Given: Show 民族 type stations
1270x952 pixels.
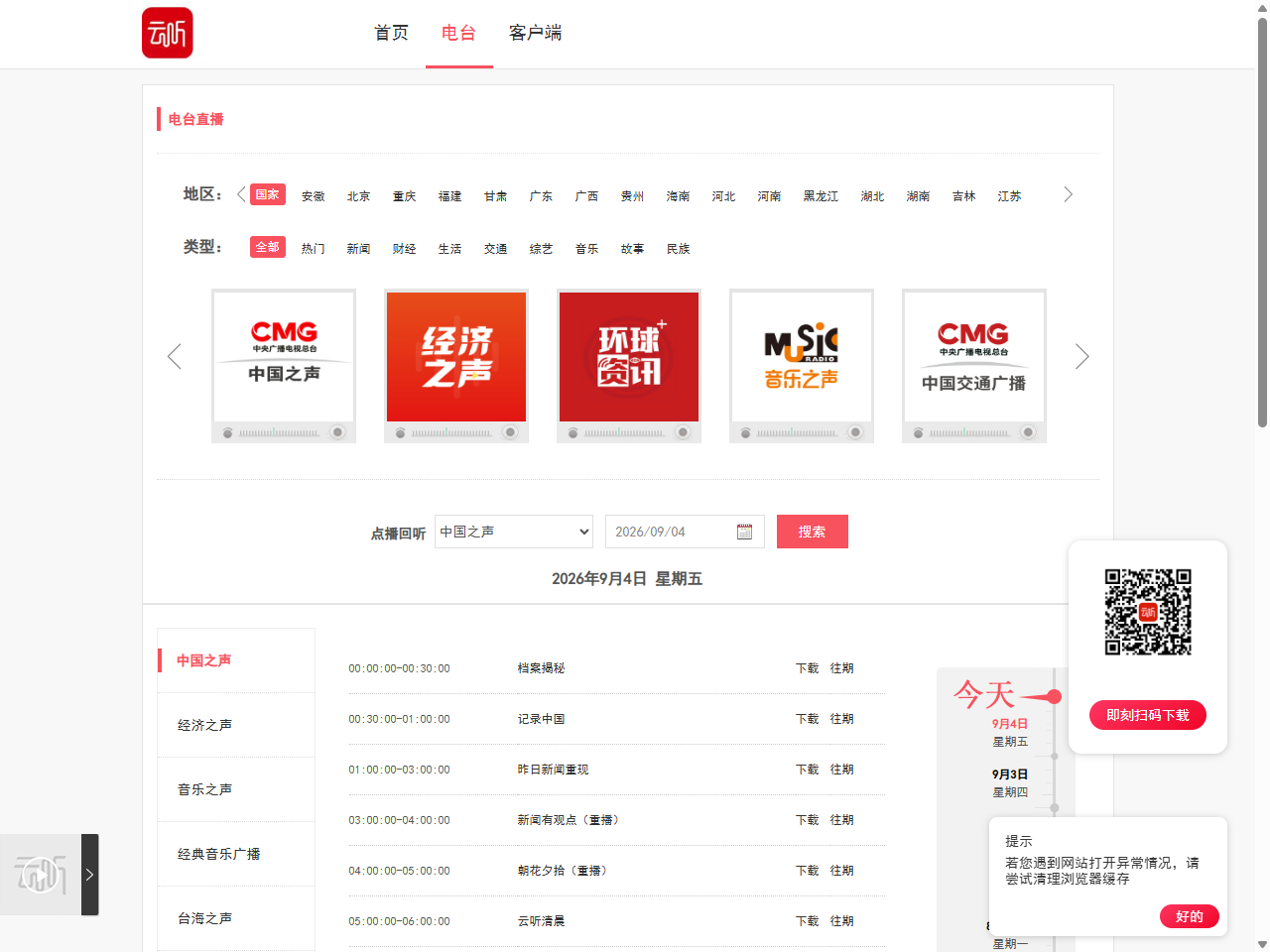Looking at the screenshot, I should tap(679, 249).
